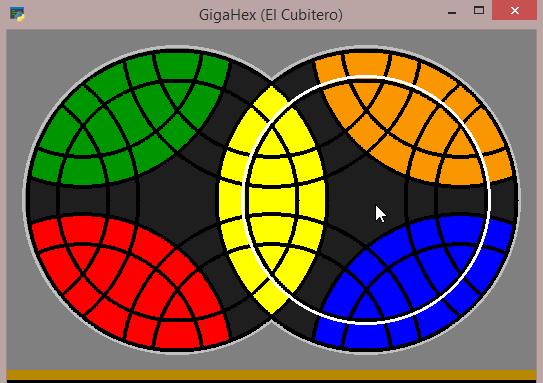The image size is (543, 383).
Task: Maximize the GigaHex window
Action: (479, 10)
